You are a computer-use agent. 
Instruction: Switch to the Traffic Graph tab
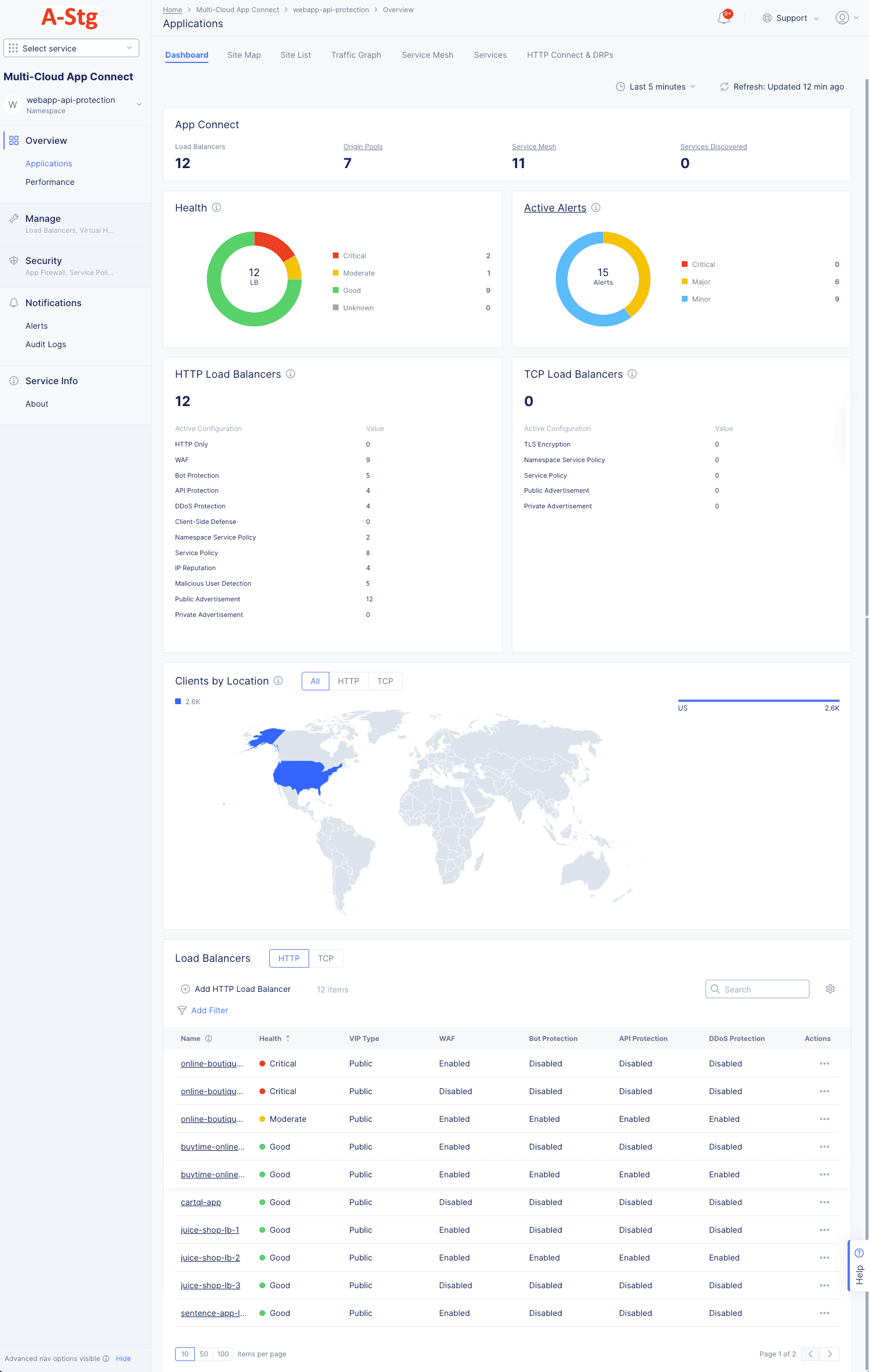pyautogui.click(x=356, y=55)
